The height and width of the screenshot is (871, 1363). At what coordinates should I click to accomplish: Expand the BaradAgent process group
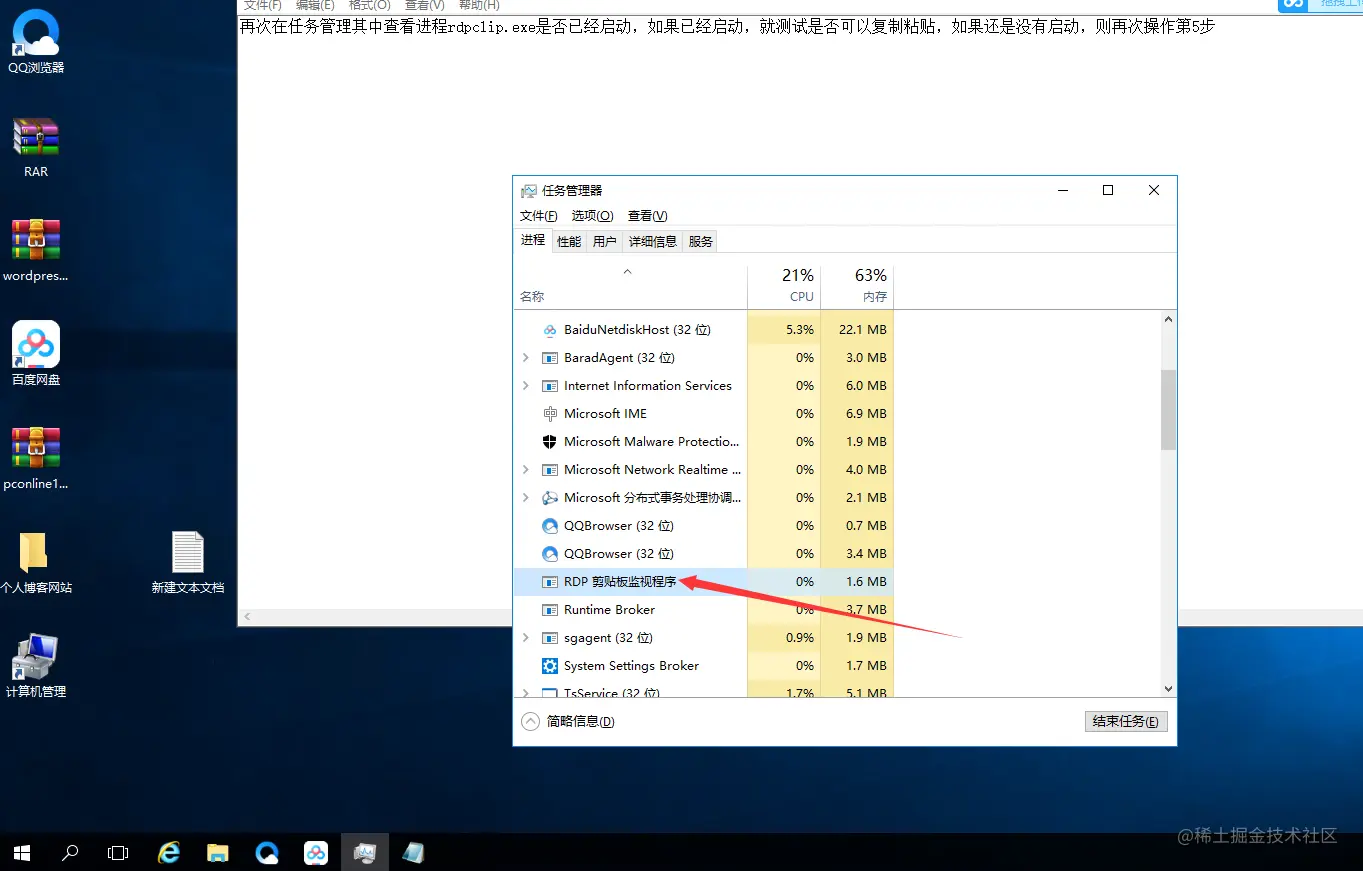(x=525, y=357)
